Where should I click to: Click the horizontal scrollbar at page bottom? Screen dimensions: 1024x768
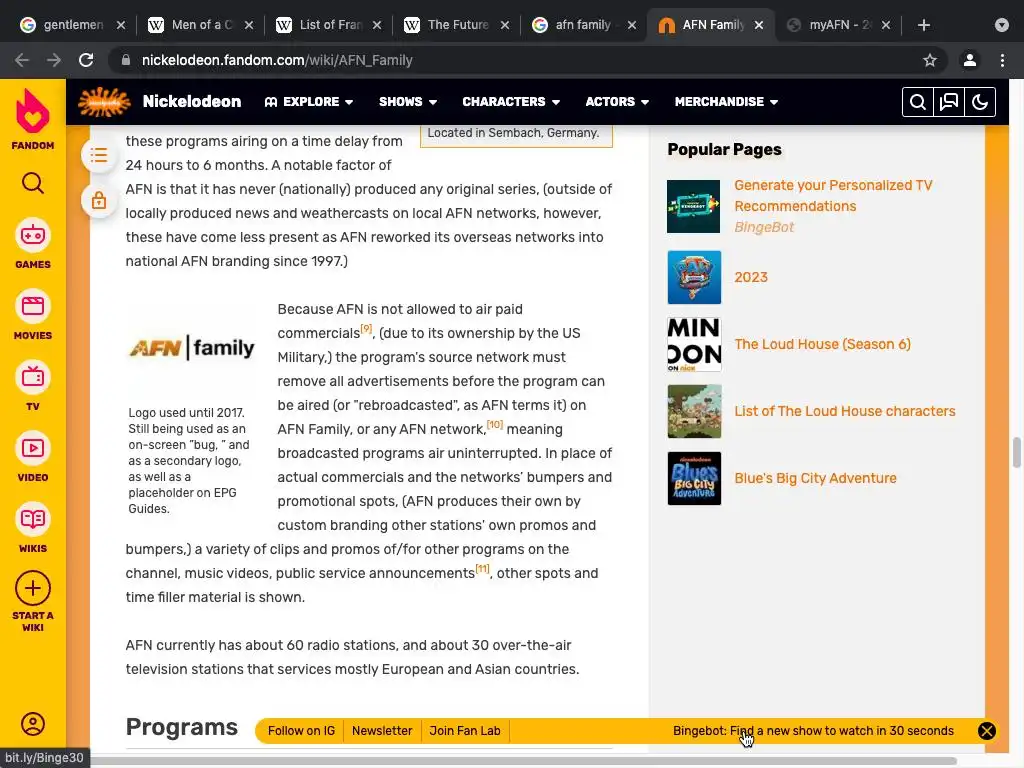[524, 761]
